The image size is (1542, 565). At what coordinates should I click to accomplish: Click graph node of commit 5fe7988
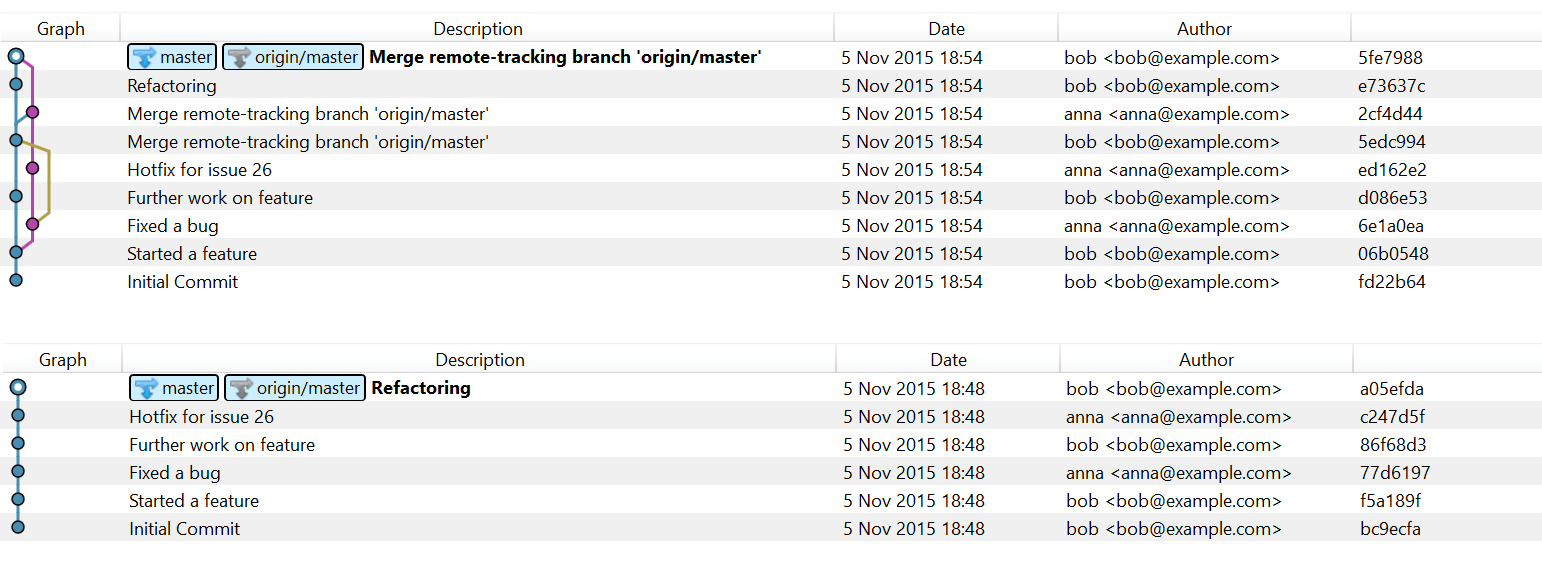(x=16, y=57)
